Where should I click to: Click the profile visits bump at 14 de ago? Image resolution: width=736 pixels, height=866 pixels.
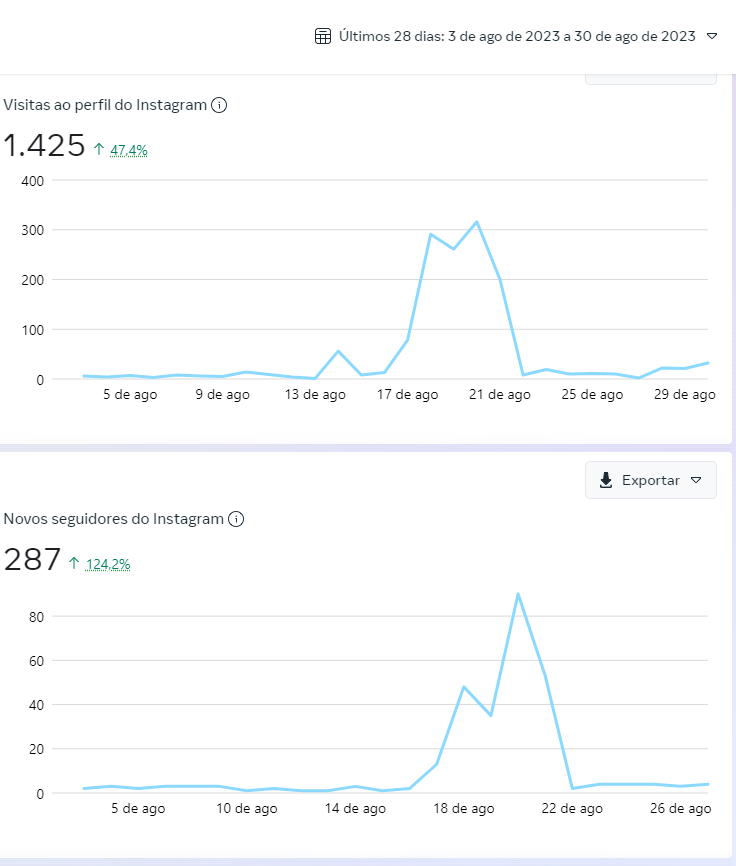point(338,351)
